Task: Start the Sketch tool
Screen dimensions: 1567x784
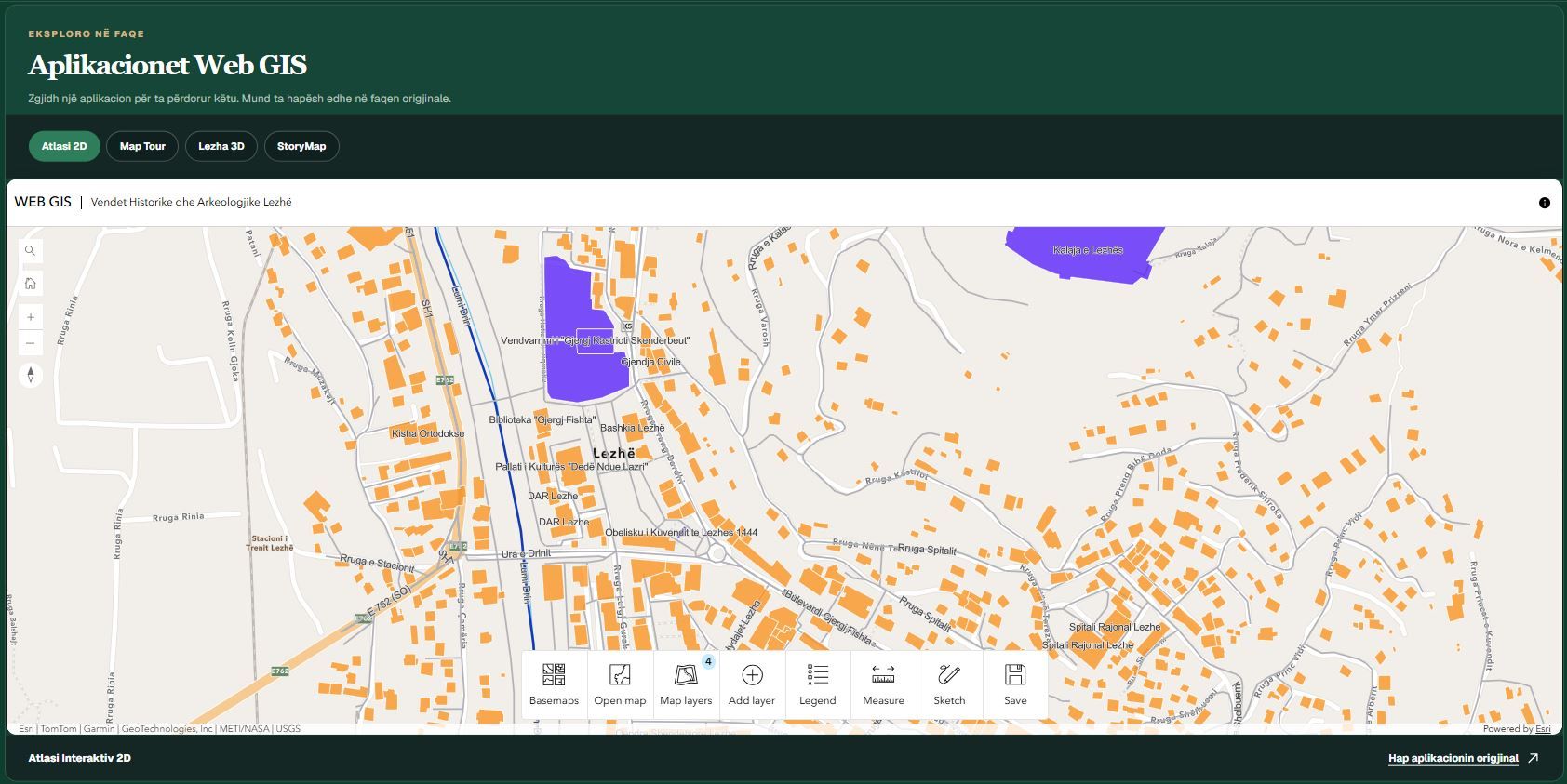Action: click(949, 684)
